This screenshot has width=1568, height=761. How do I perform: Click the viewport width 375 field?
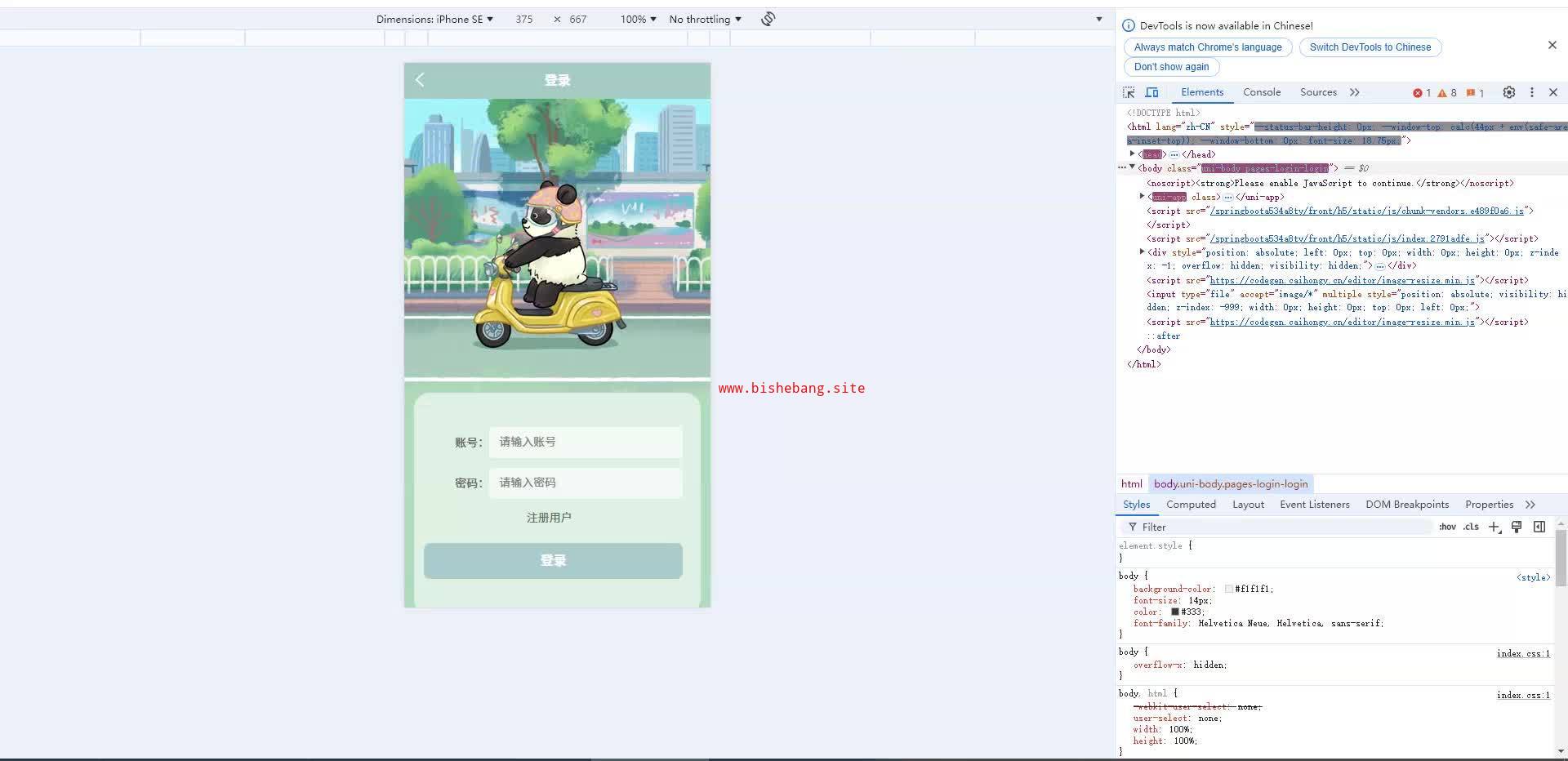point(524,19)
